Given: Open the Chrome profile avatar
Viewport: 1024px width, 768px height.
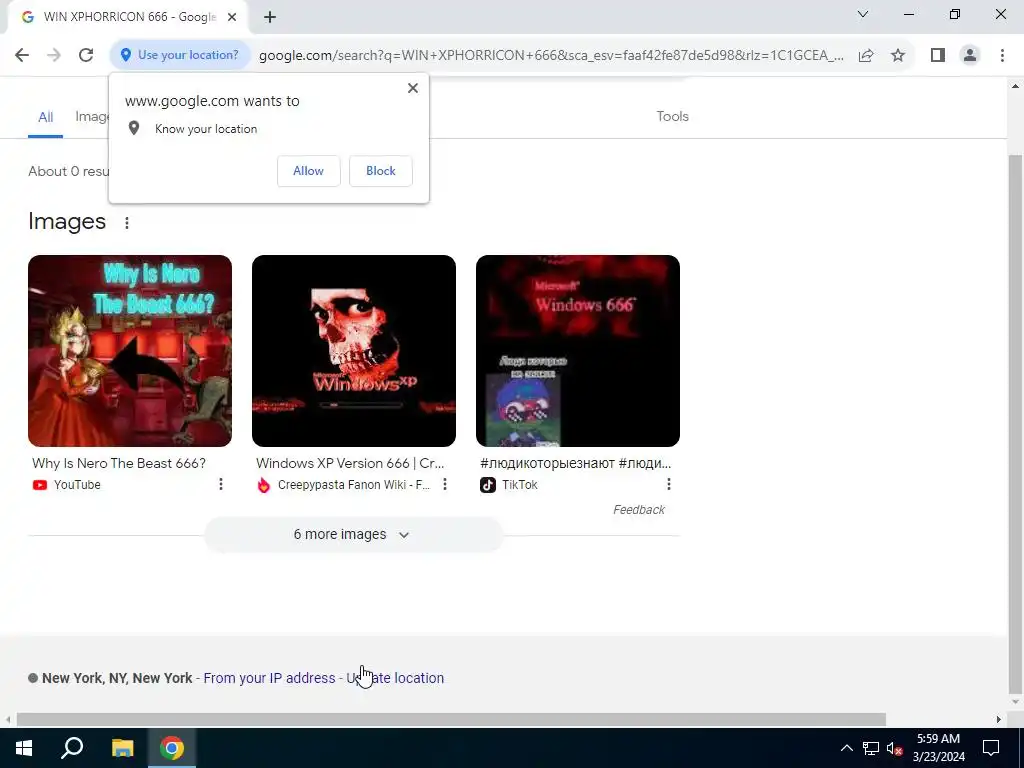Looking at the screenshot, I should 970,56.
